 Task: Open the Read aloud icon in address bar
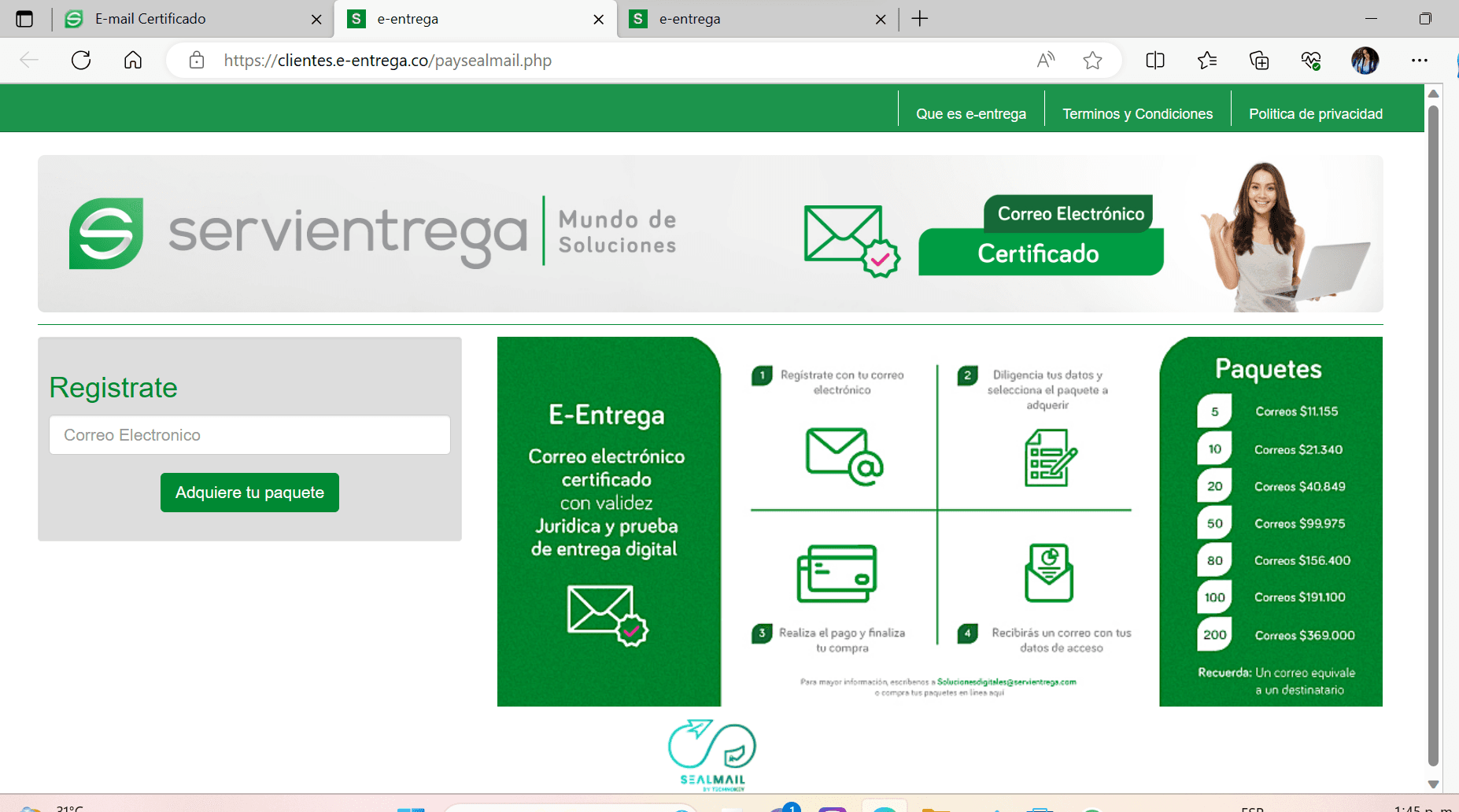coord(1046,61)
